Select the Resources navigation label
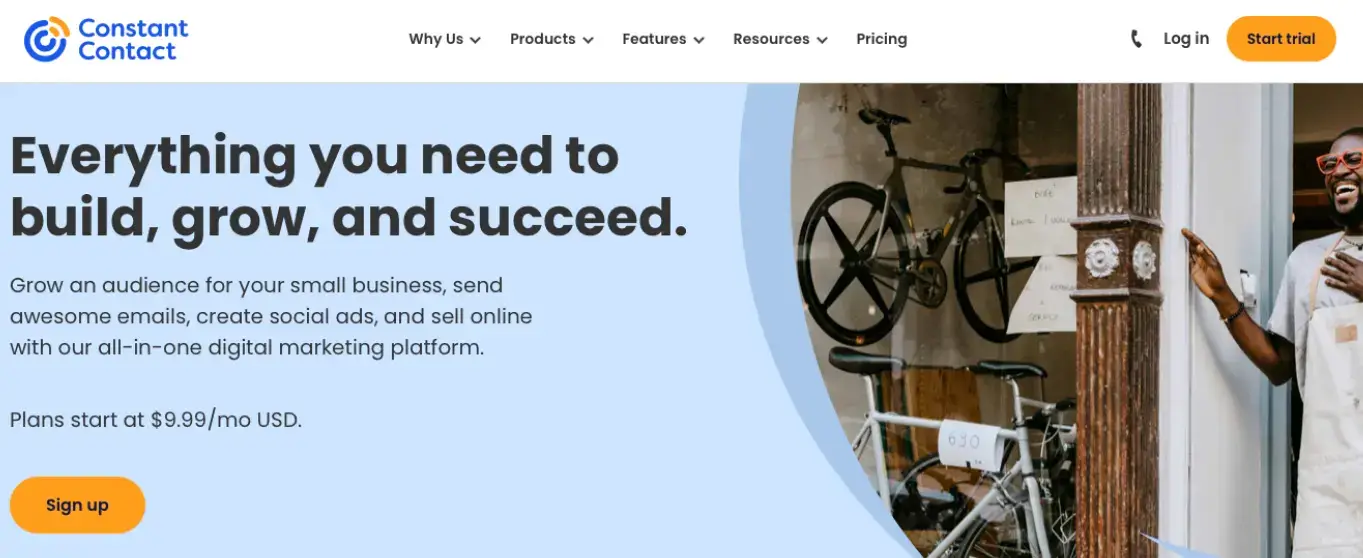The height and width of the screenshot is (558, 1363). [x=771, y=39]
